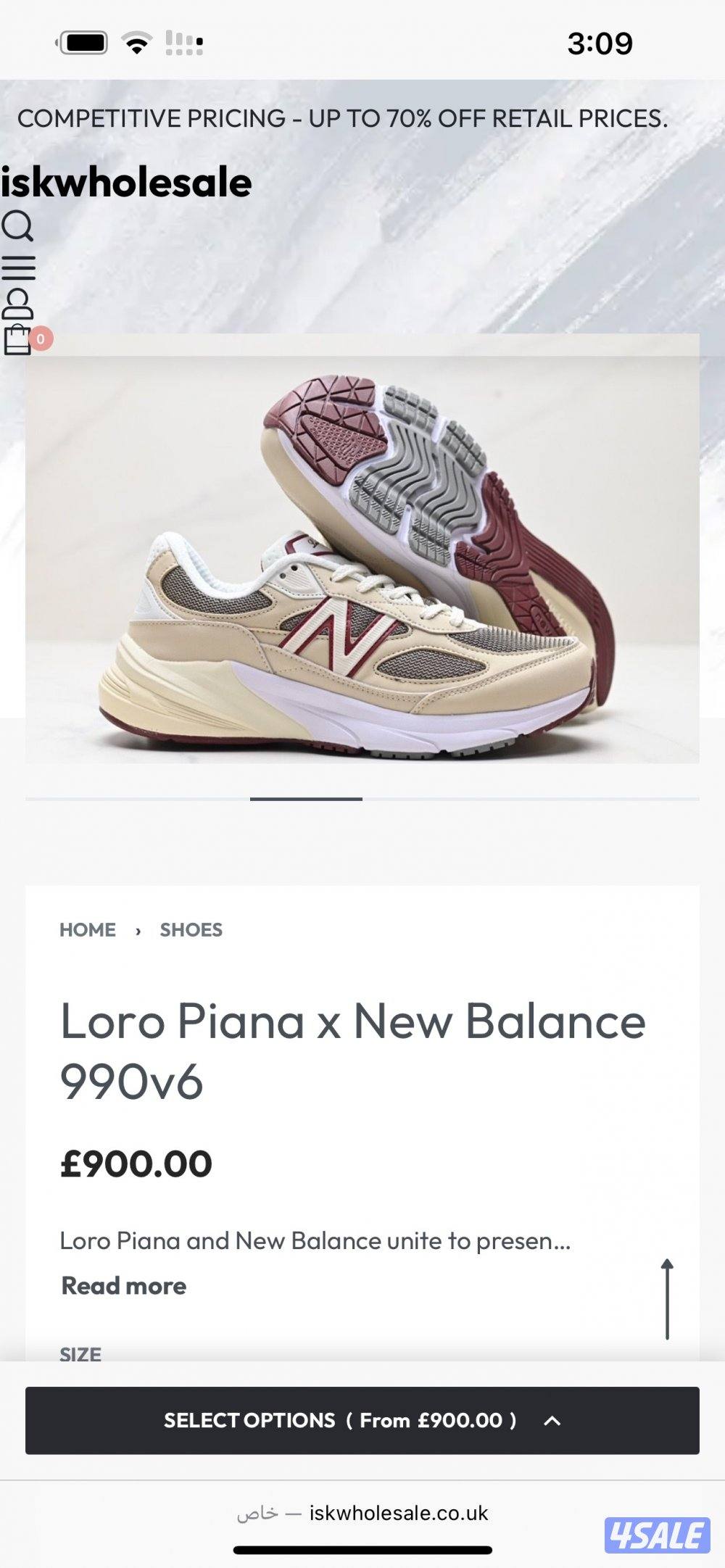The height and width of the screenshot is (1568, 725).
Task: Tap the Competitive Pricing announcement banner
Action: click(342, 118)
